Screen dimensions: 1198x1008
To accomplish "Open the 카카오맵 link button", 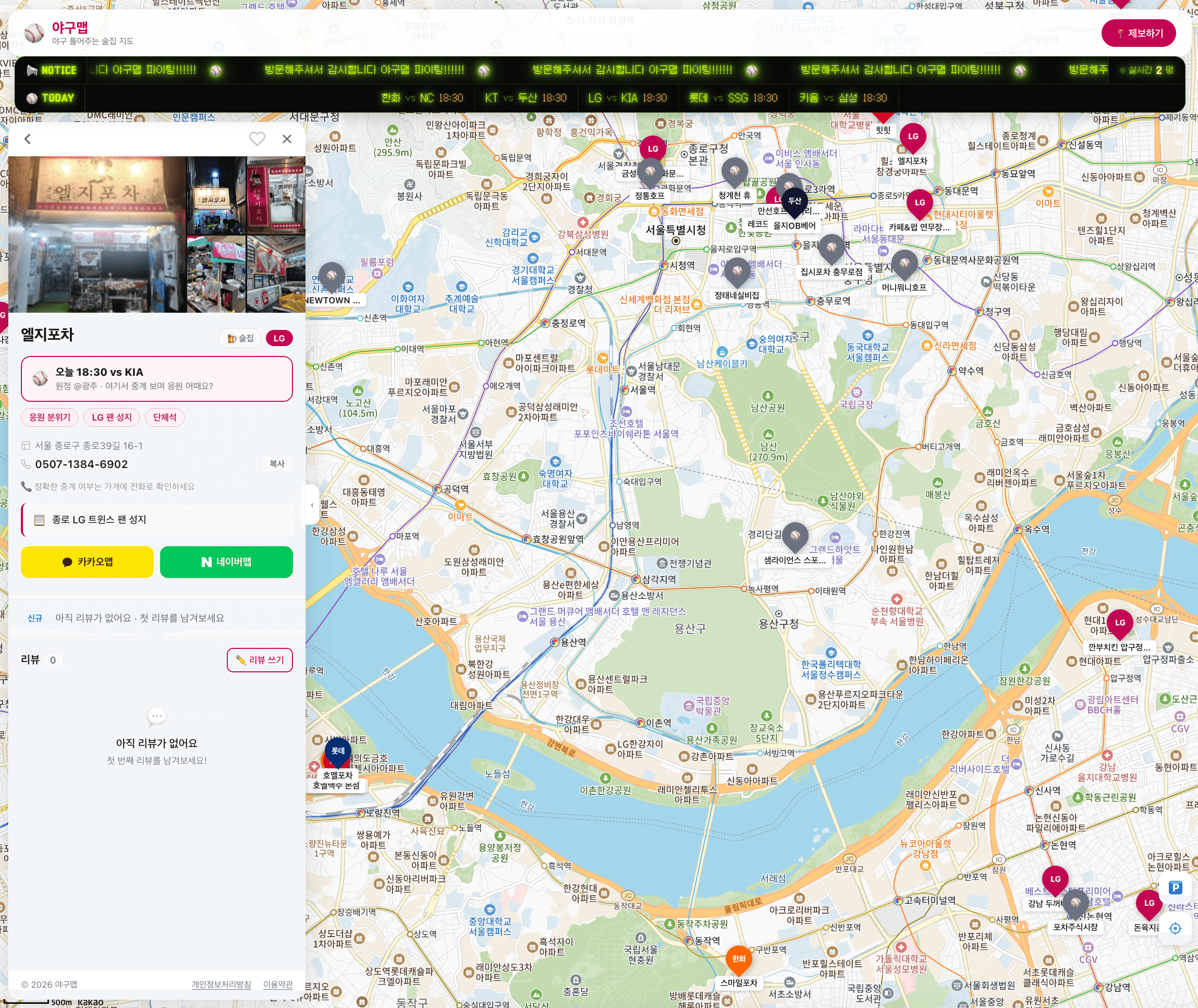I will [88, 562].
